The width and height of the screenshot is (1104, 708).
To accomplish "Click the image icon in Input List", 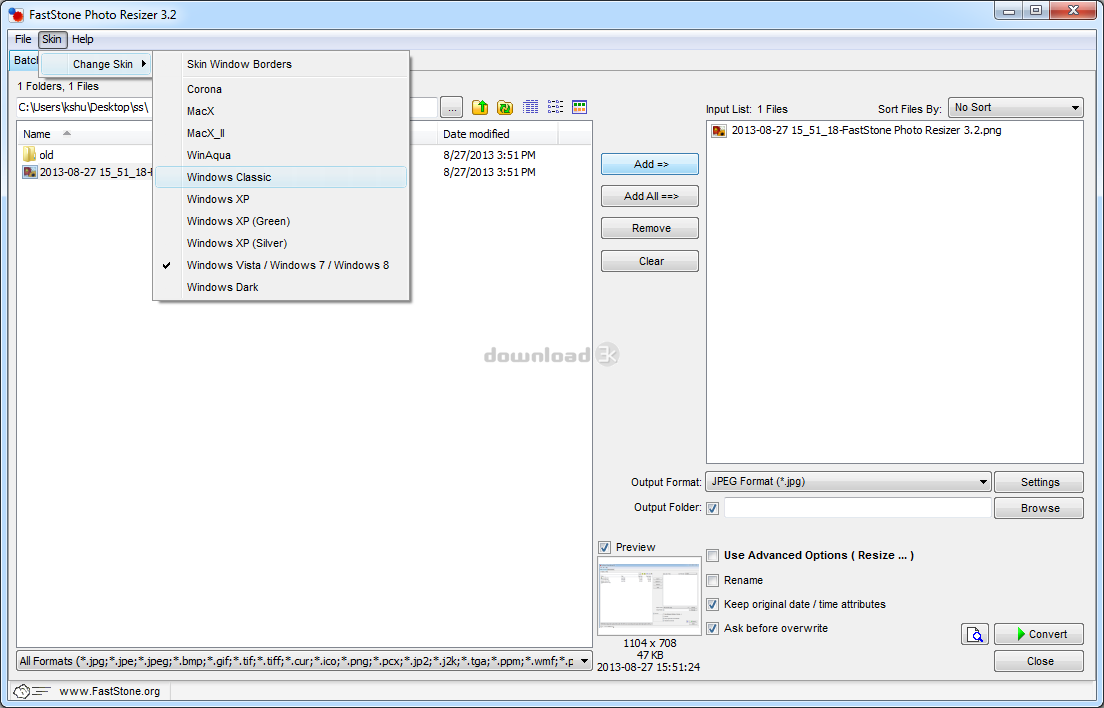I will pyautogui.click(x=719, y=130).
